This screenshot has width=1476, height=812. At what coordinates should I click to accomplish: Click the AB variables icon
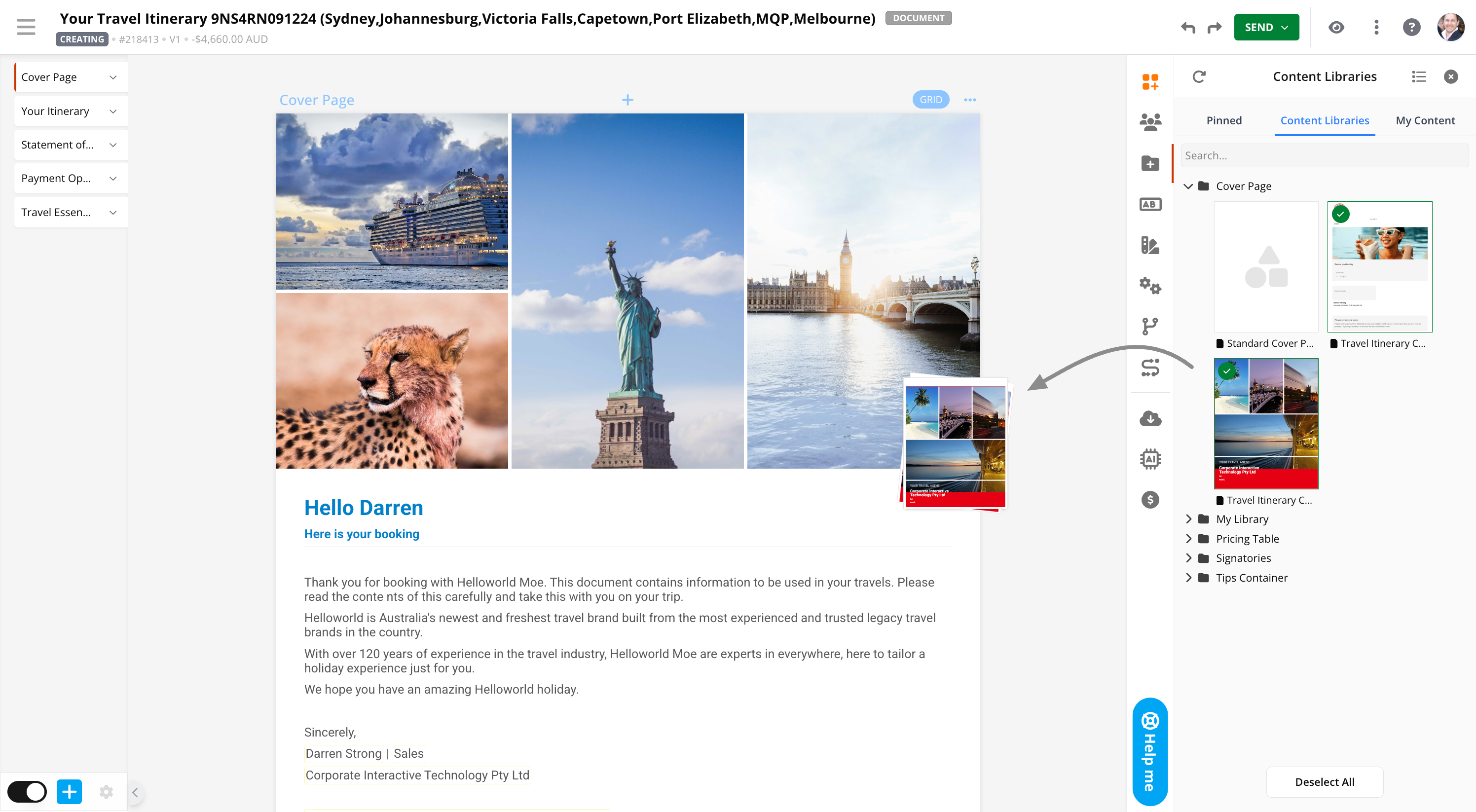1149,204
